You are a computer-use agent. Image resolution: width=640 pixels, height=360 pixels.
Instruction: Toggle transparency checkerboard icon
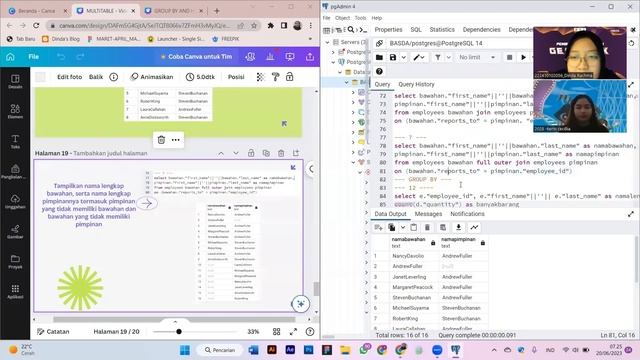pos(260,77)
